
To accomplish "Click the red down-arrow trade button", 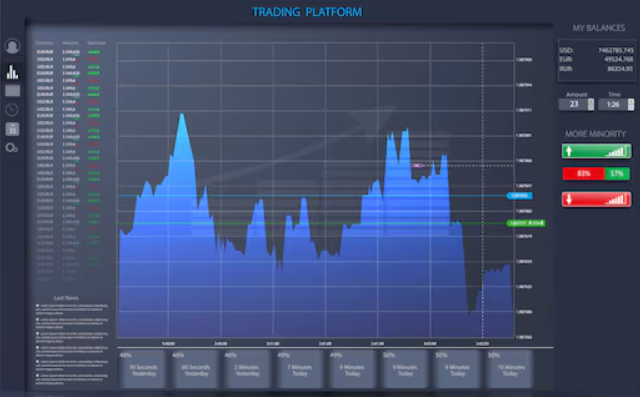I will click(596, 200).
